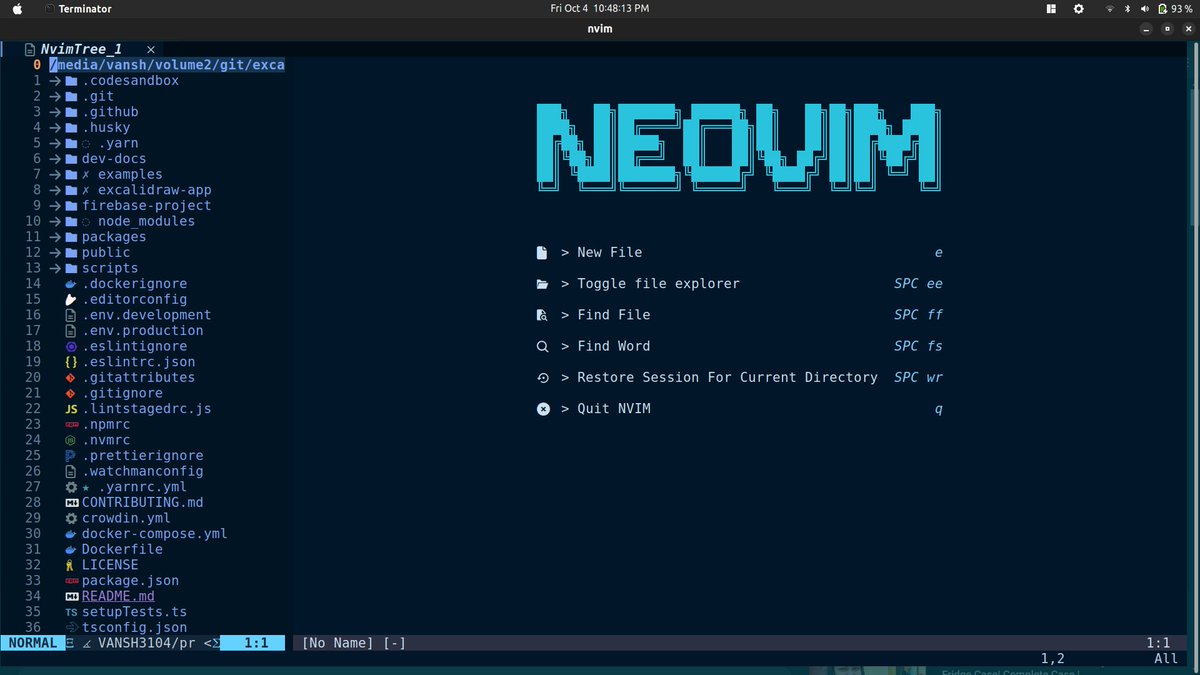This screenshot has height=675, width=1200.
Task: Expand the .github folder arrow
Action: coord(55,112)
